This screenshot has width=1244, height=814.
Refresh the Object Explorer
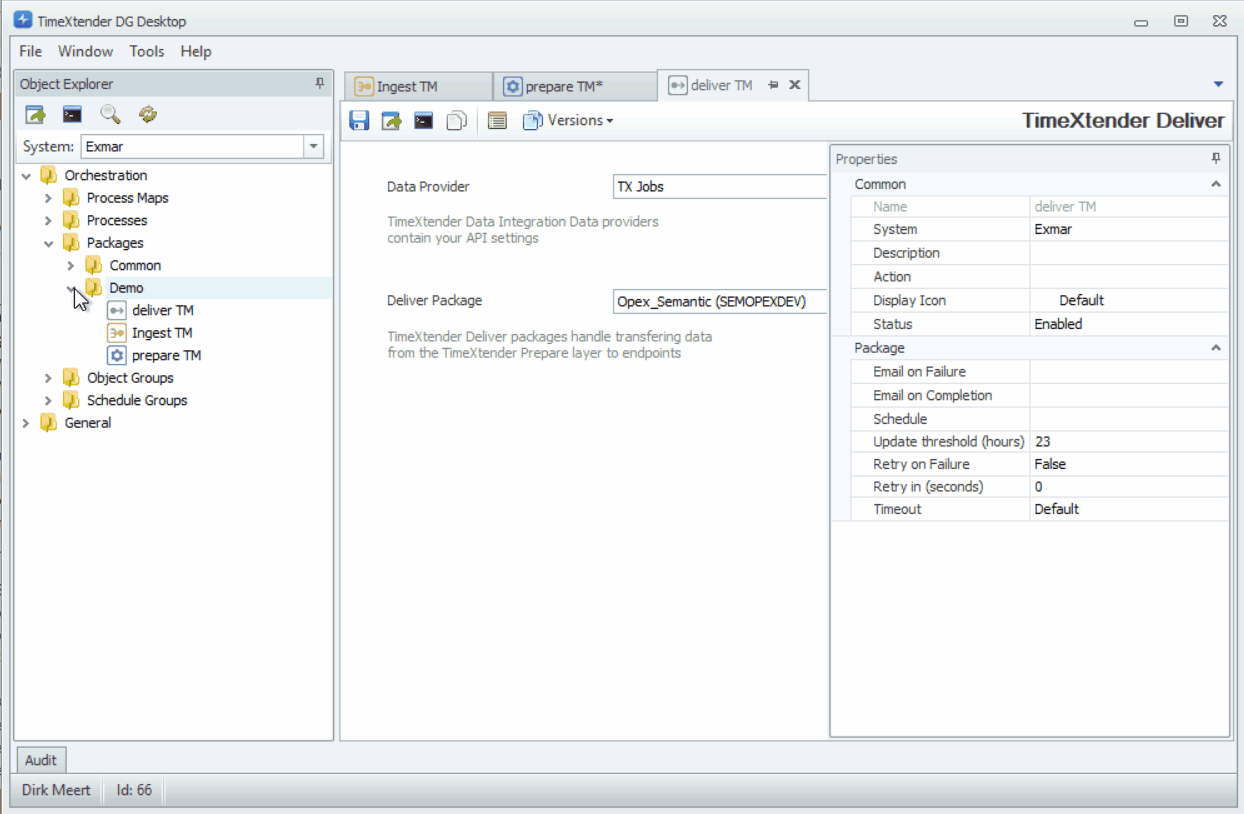point(147,114)
